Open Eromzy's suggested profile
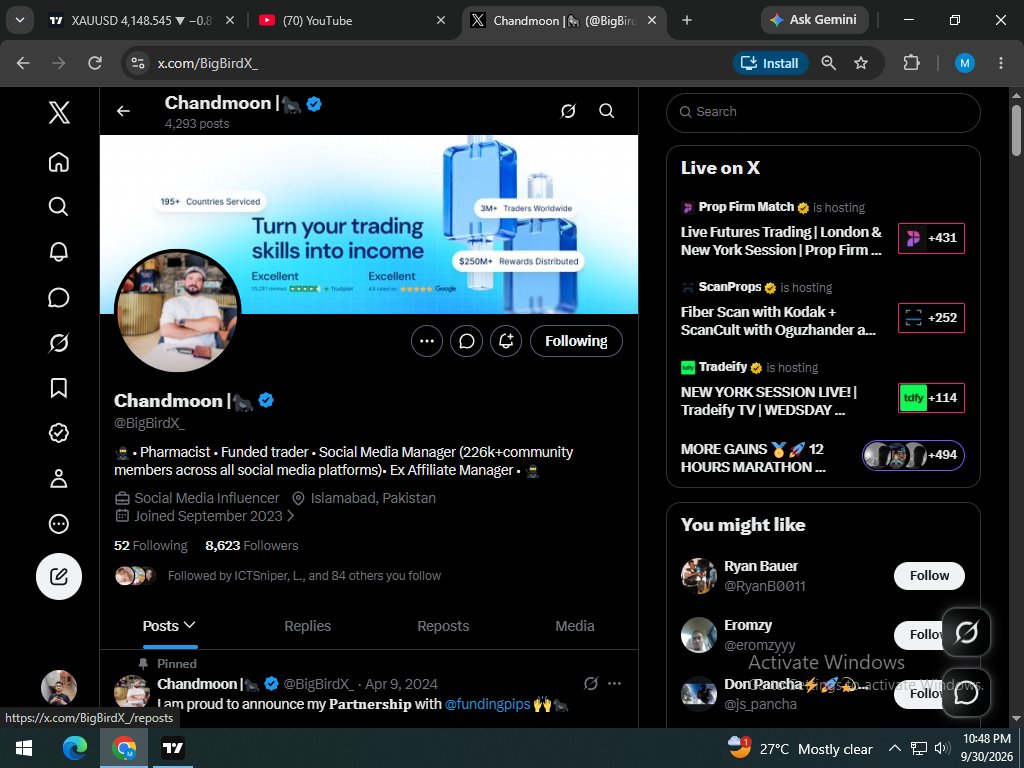This screenshot has width=1024, height=768. click(x=748, y=625)
